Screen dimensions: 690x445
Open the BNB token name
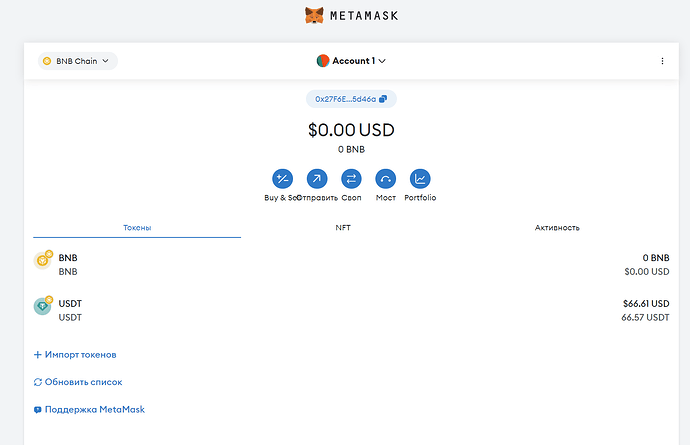pos(68,258)
